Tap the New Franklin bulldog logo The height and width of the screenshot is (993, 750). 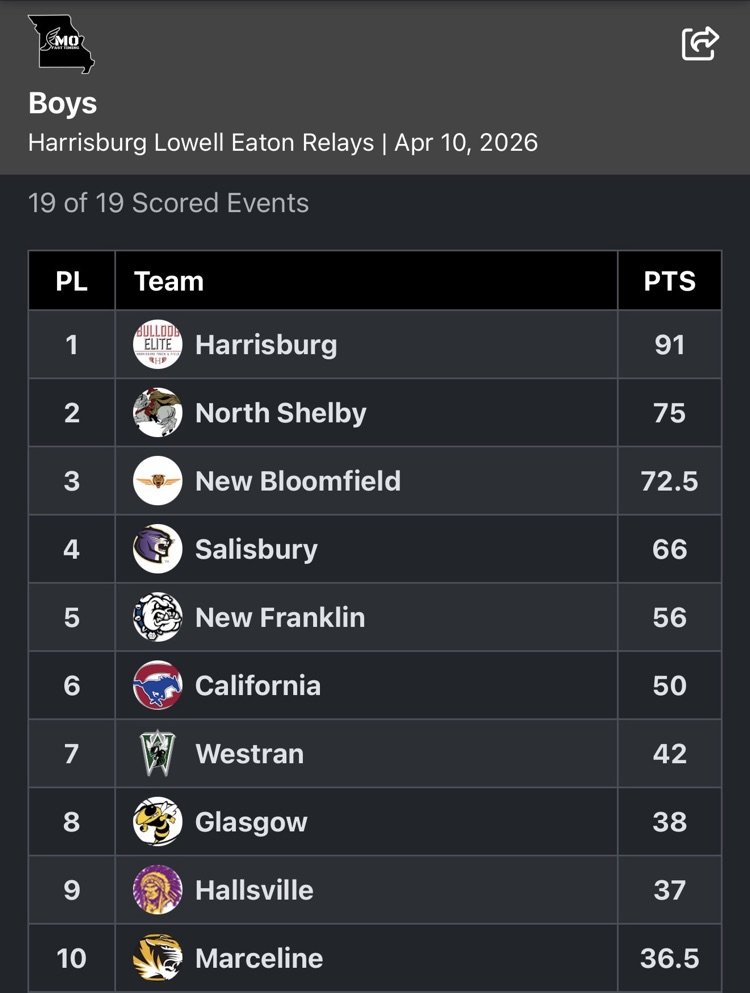click(158, 617)
